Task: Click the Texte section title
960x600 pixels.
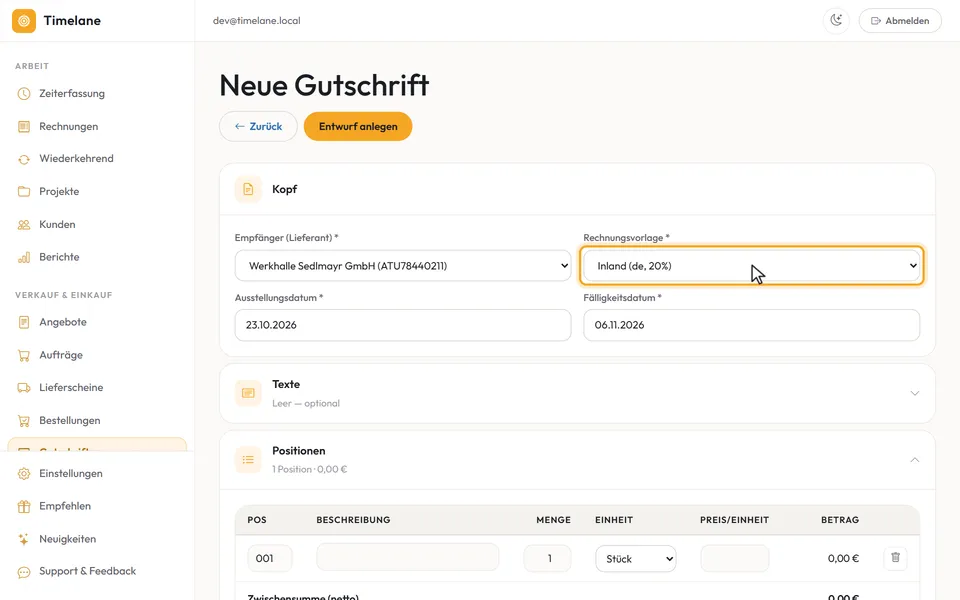Action: pos(286,384)
